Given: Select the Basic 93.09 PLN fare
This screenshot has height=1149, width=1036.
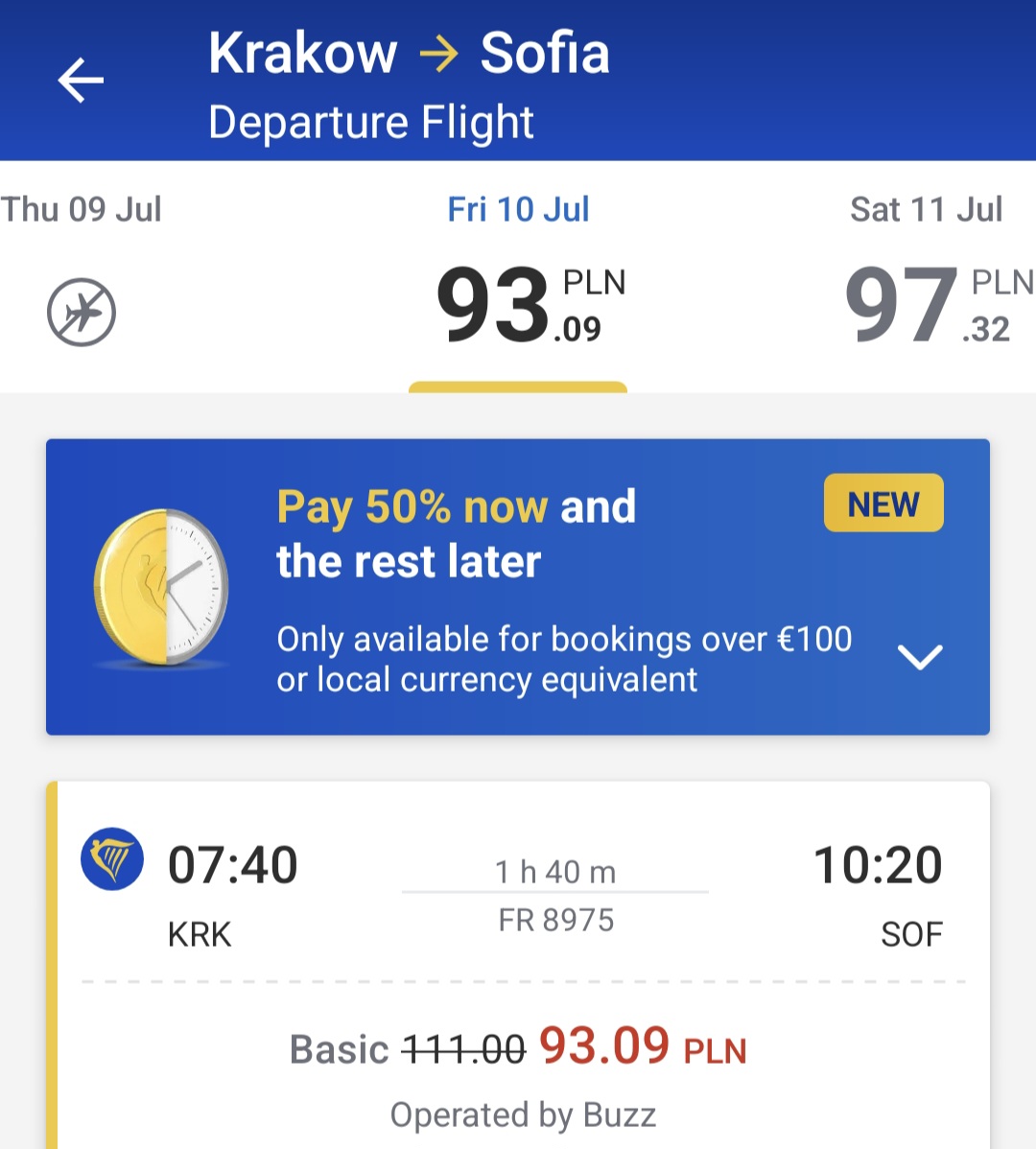Looking at the screenshot, I should pos(518,1047).
